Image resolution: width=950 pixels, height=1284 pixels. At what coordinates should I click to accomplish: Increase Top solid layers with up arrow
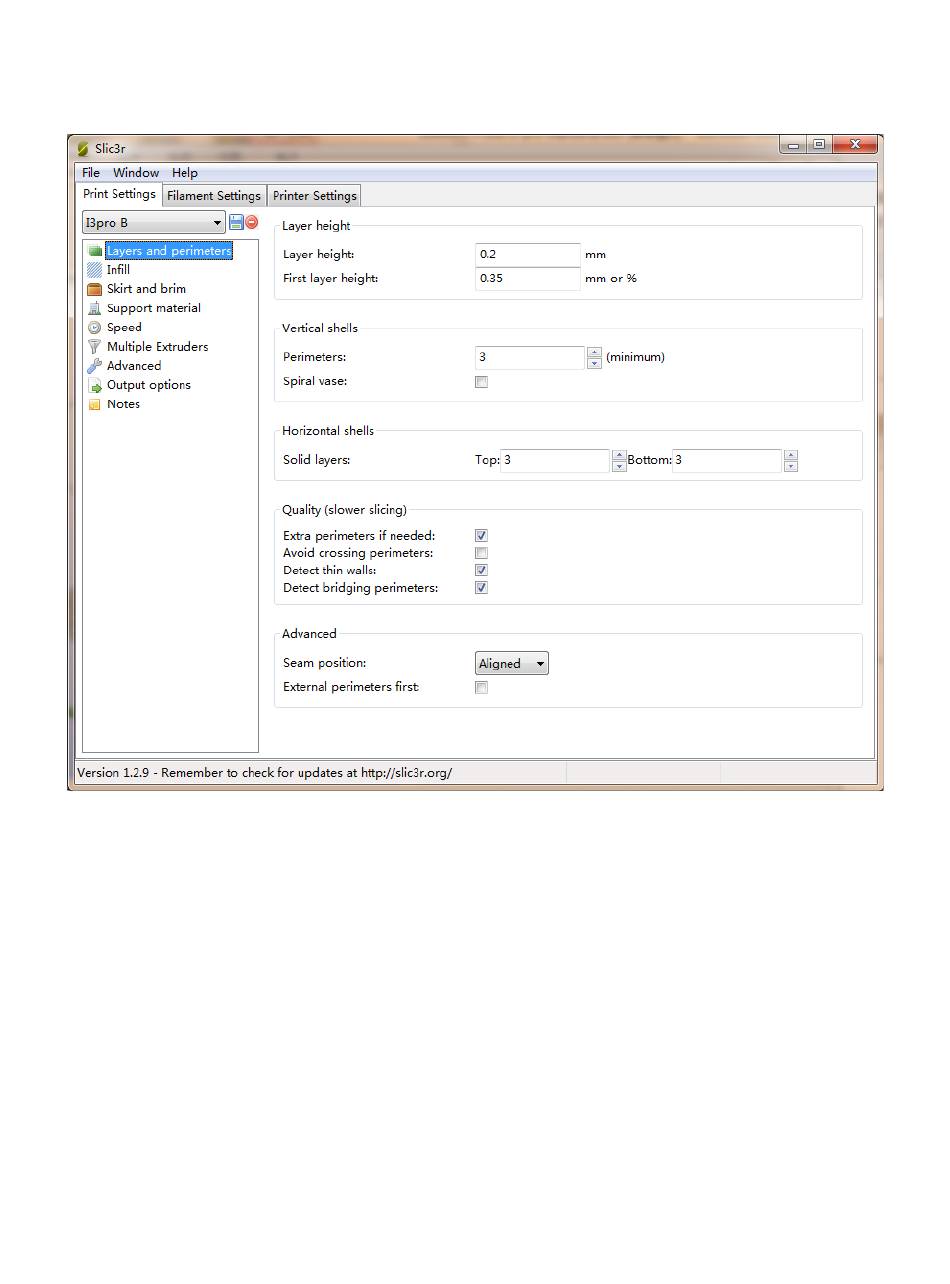[619, 455]
